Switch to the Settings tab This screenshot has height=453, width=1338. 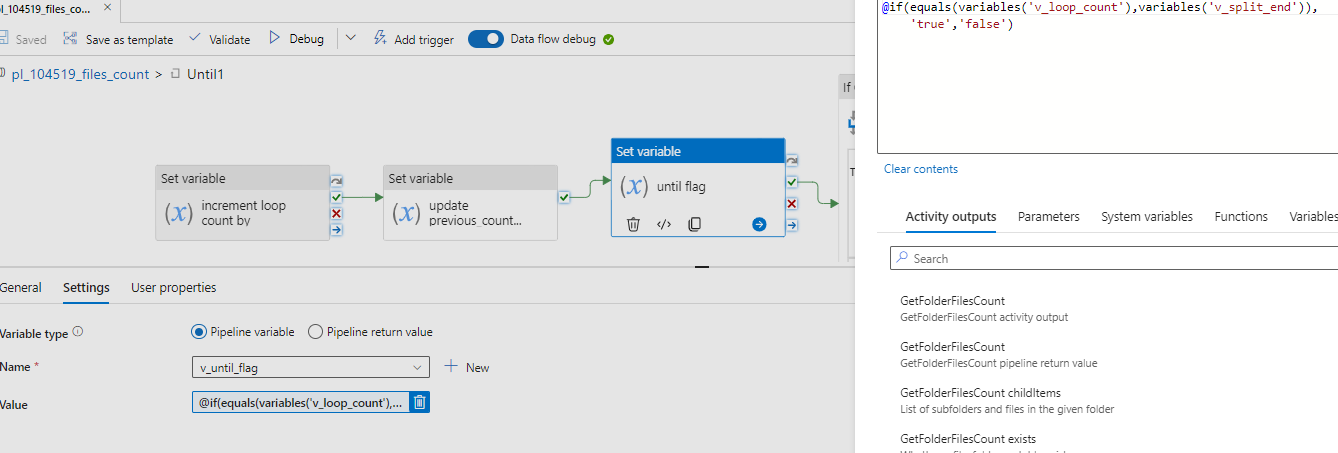86,287
